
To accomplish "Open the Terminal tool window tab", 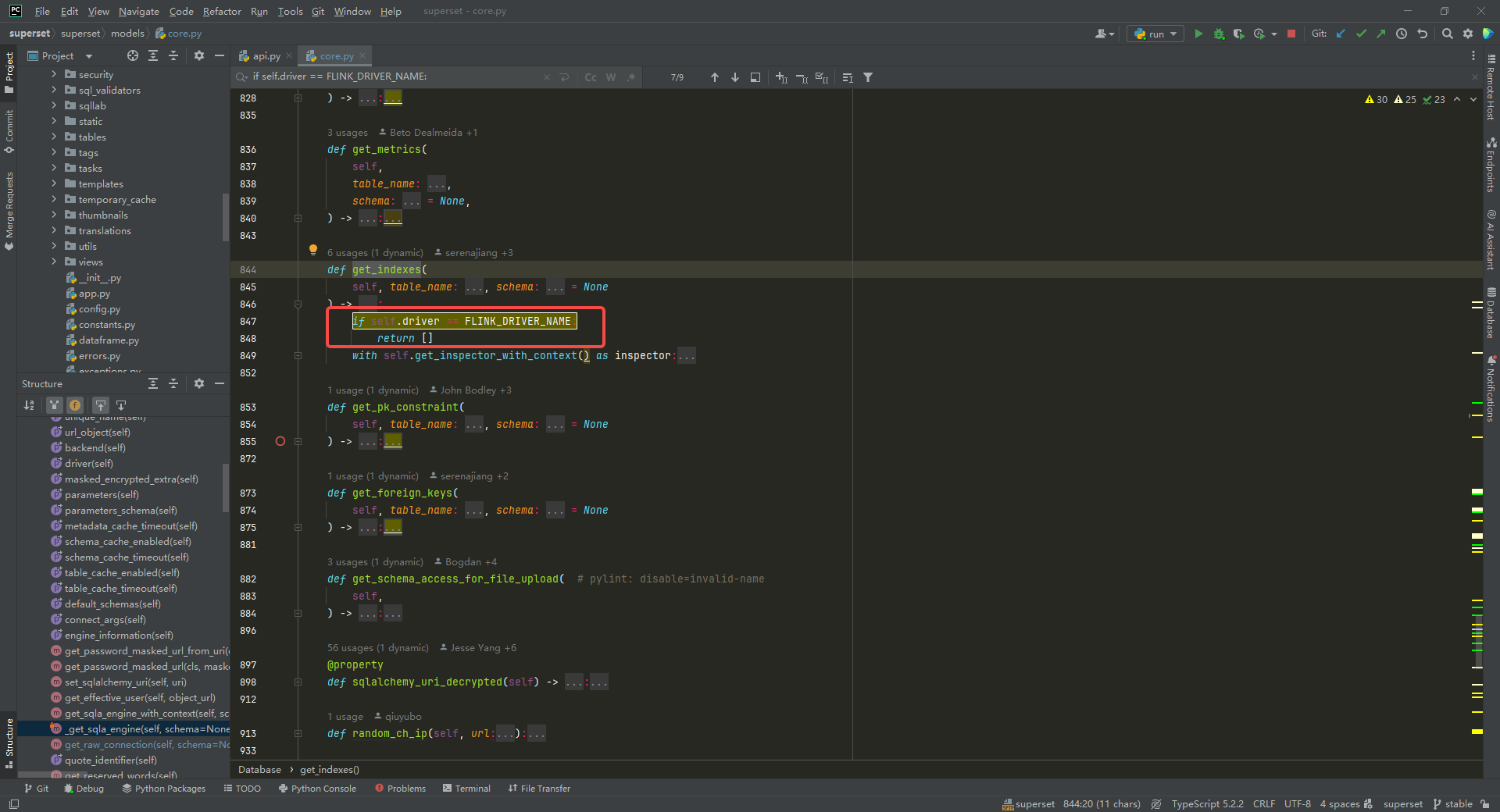I will [x=466, y=789].
